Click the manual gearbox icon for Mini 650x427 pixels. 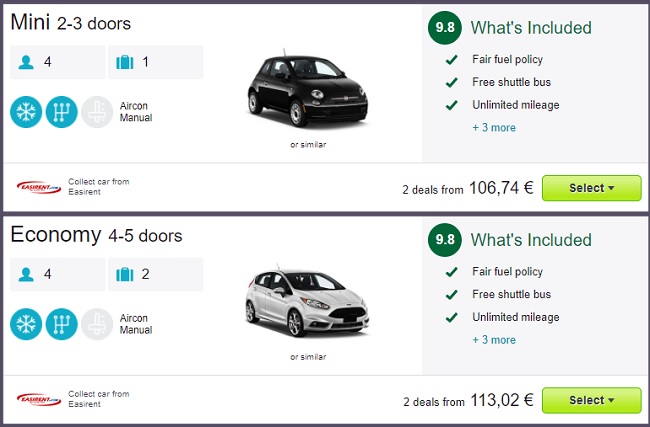point(62,111)
